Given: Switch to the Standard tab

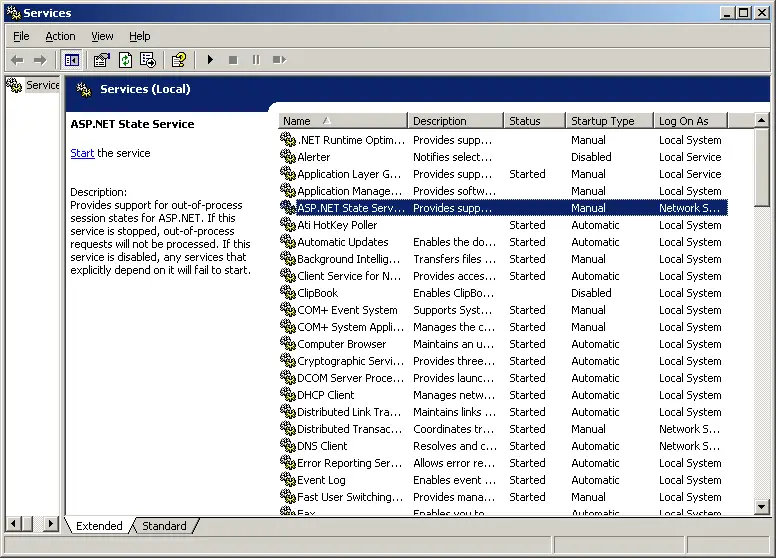Looking at the screenshot, I should point(164,526).
